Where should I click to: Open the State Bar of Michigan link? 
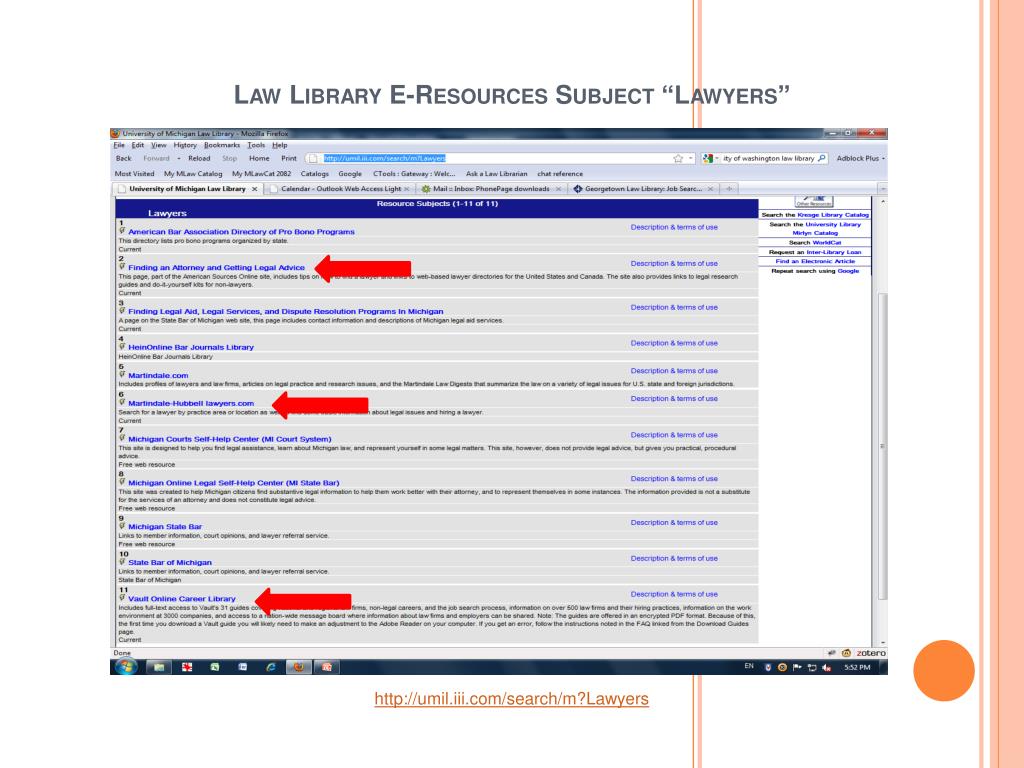170,562
